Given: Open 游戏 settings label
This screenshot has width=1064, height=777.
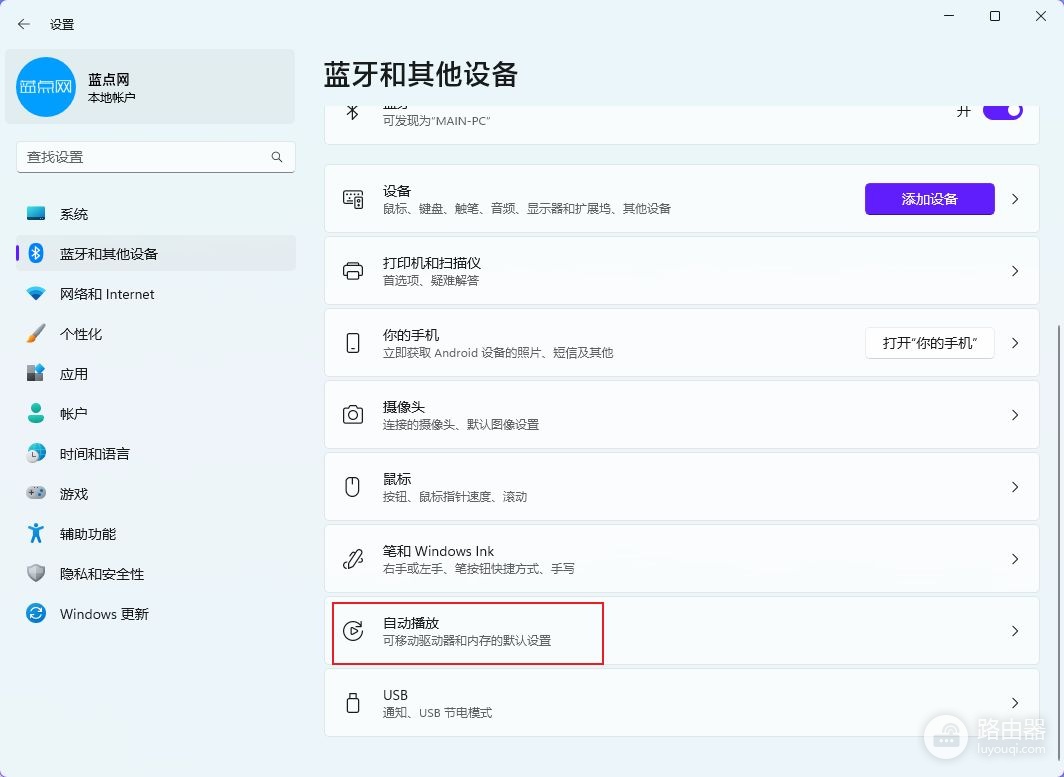Looking at the screenshot, I should coord(73,493).
